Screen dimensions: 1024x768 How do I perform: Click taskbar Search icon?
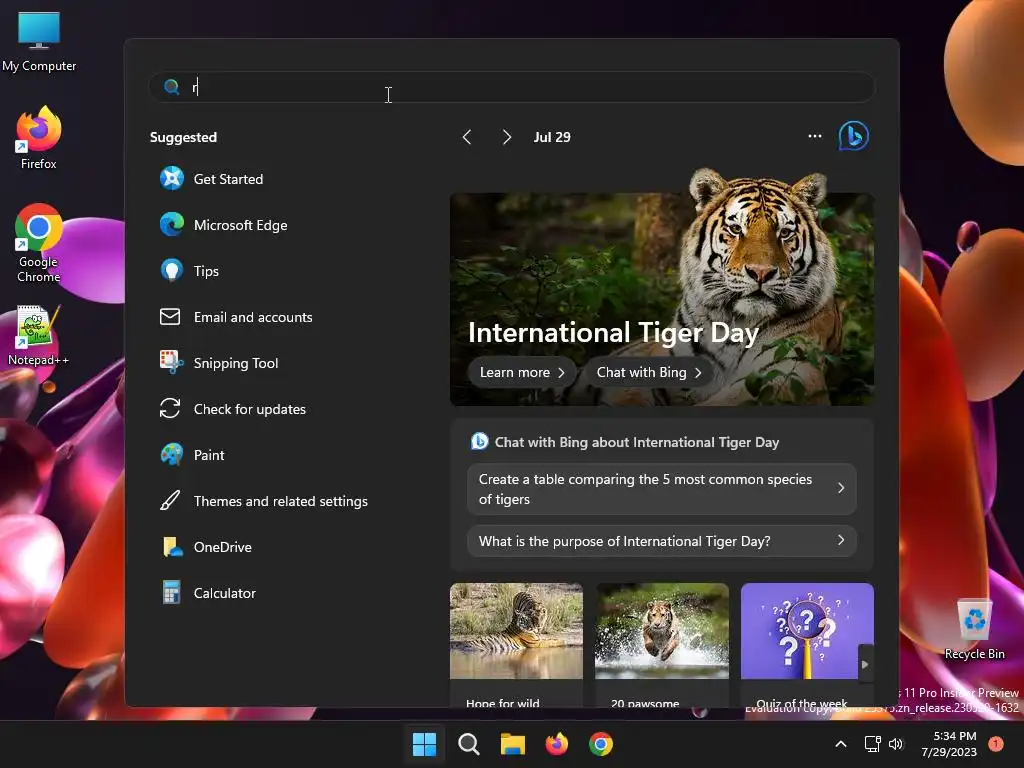point(468,744)
